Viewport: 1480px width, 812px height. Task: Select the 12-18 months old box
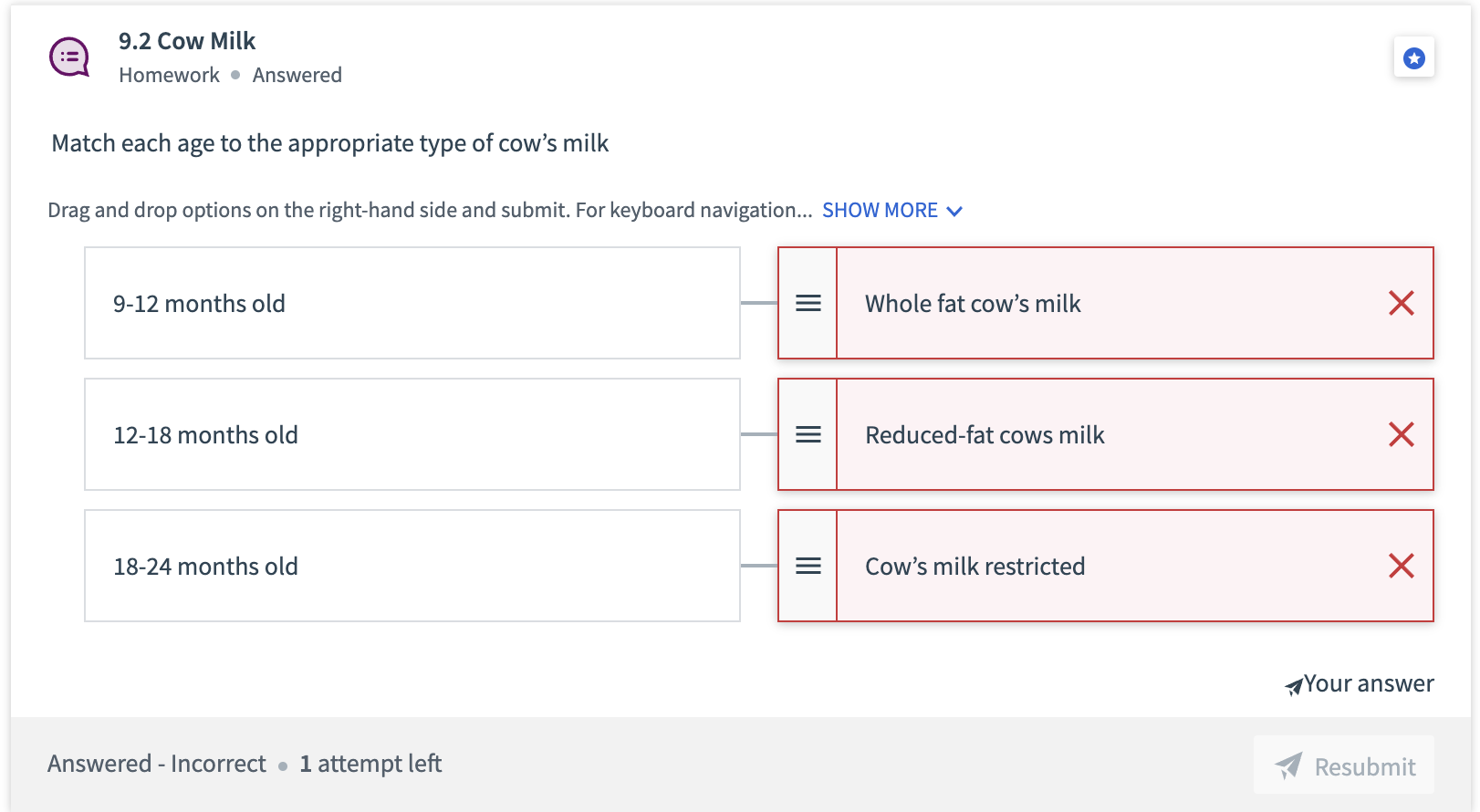coord(412,434)
